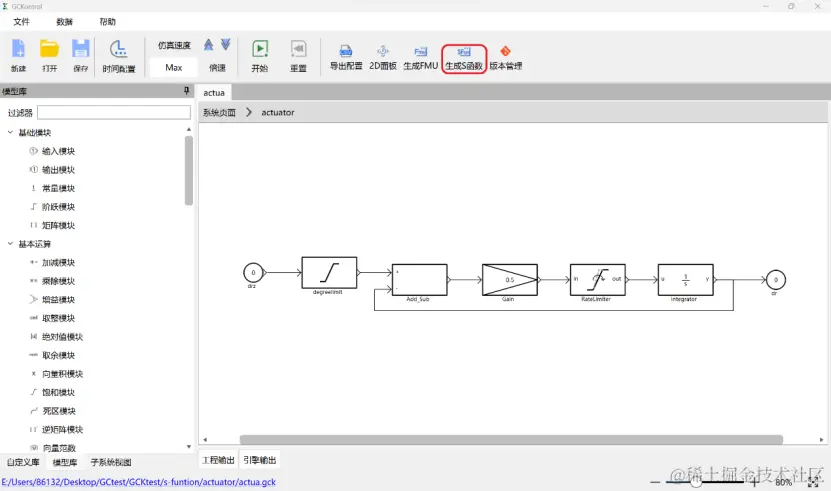
Task: Collapse the 基础模块 category
Action: (10, 132)
